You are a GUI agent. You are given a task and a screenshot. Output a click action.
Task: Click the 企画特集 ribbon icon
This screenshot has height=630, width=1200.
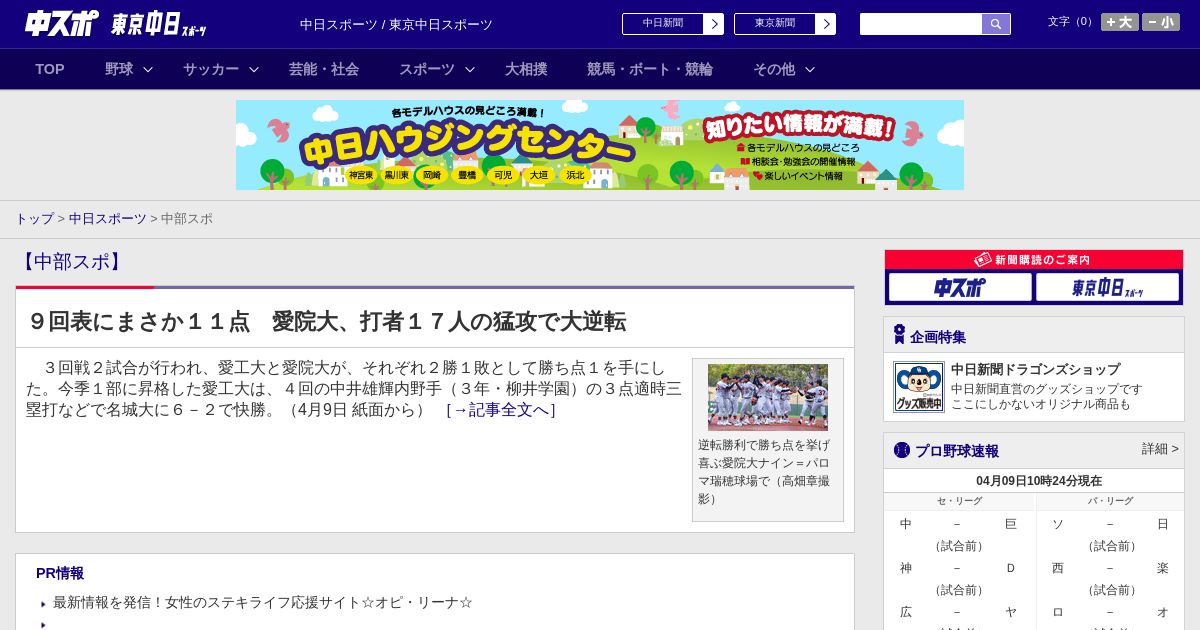899,334
